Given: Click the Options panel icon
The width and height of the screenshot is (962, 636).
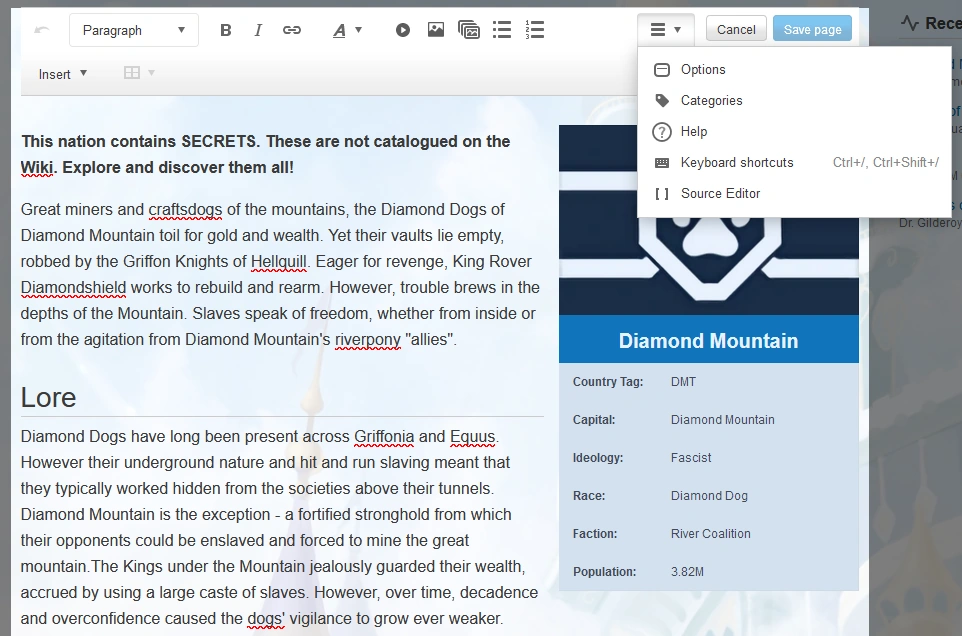Looking at the screenshot, I should (662, 70).
